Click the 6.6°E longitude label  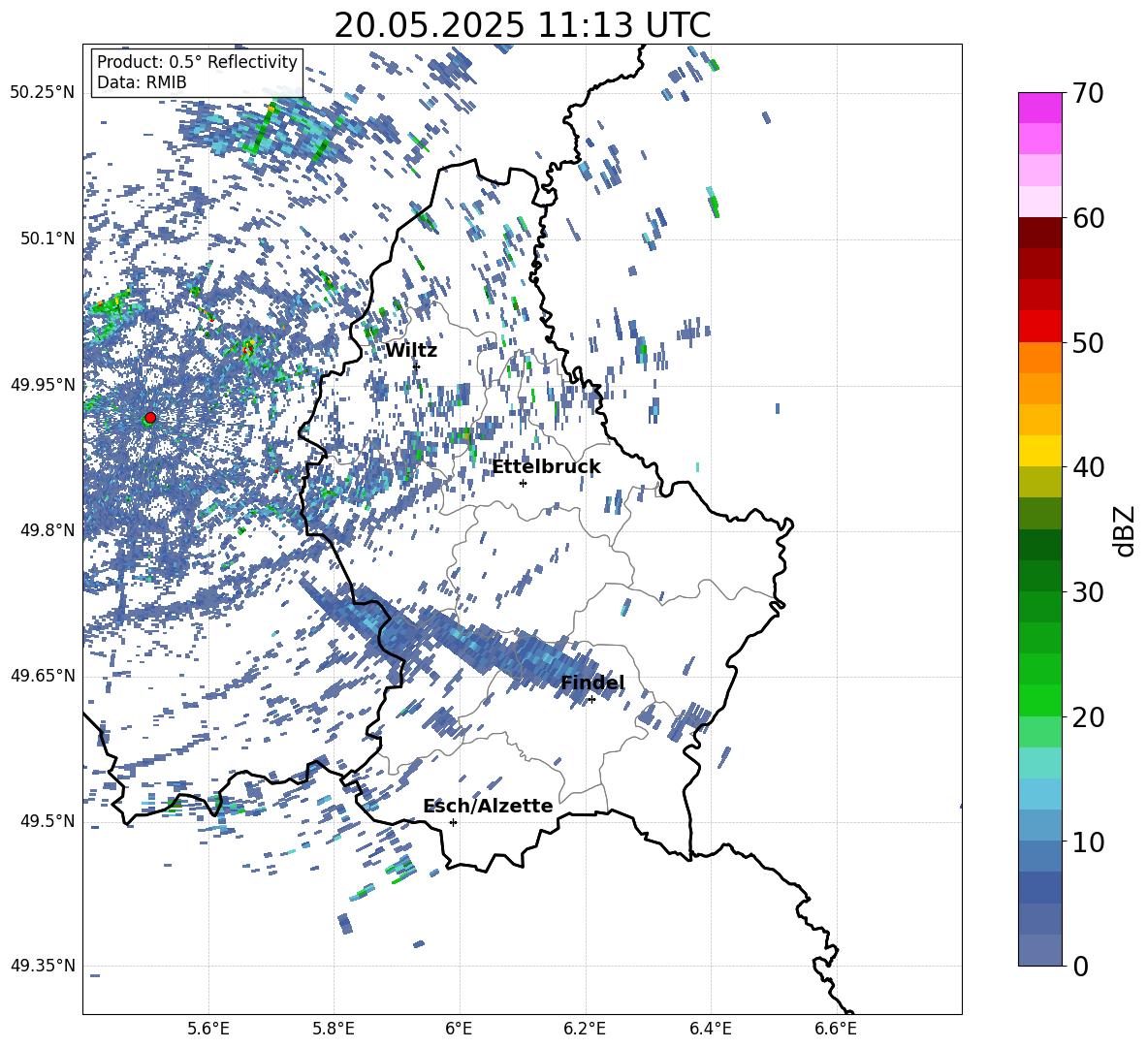[836, 1029]
